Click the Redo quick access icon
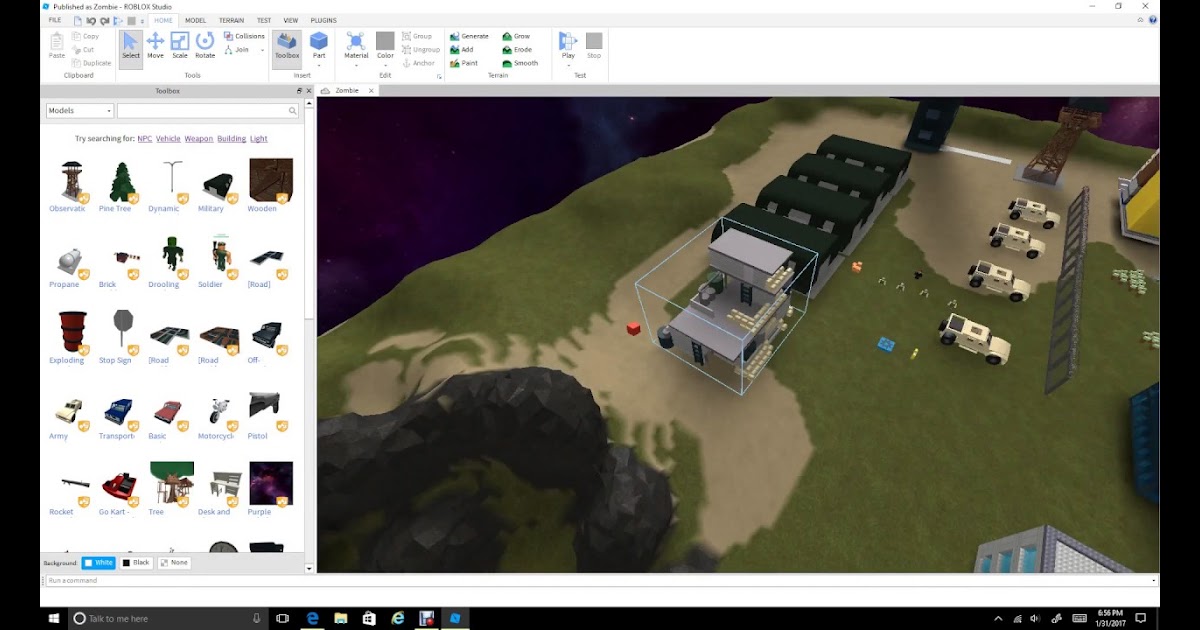The image size is (1200, 630). (x=107, y=20)
